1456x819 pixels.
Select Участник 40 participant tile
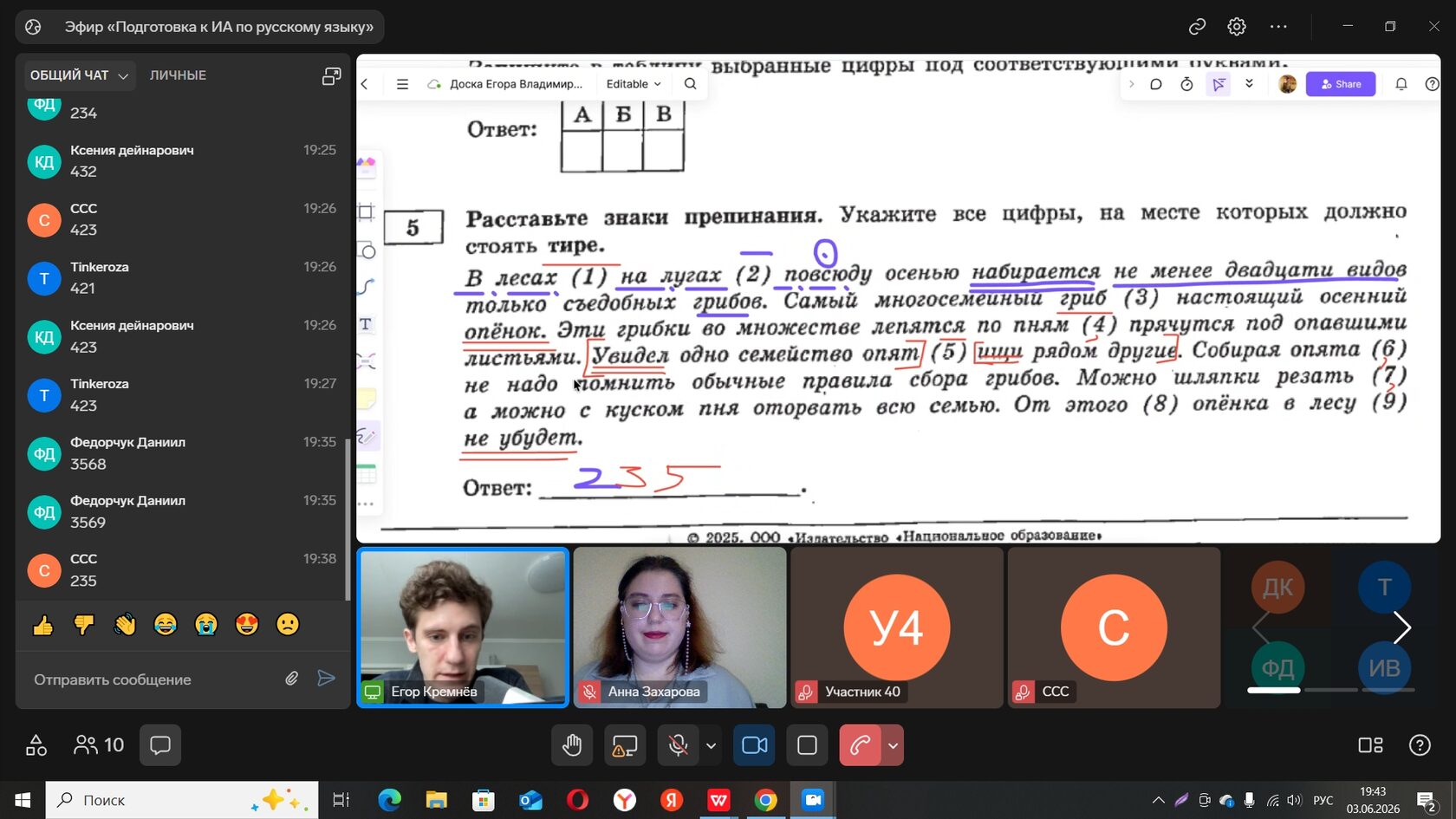pos(896,627)
